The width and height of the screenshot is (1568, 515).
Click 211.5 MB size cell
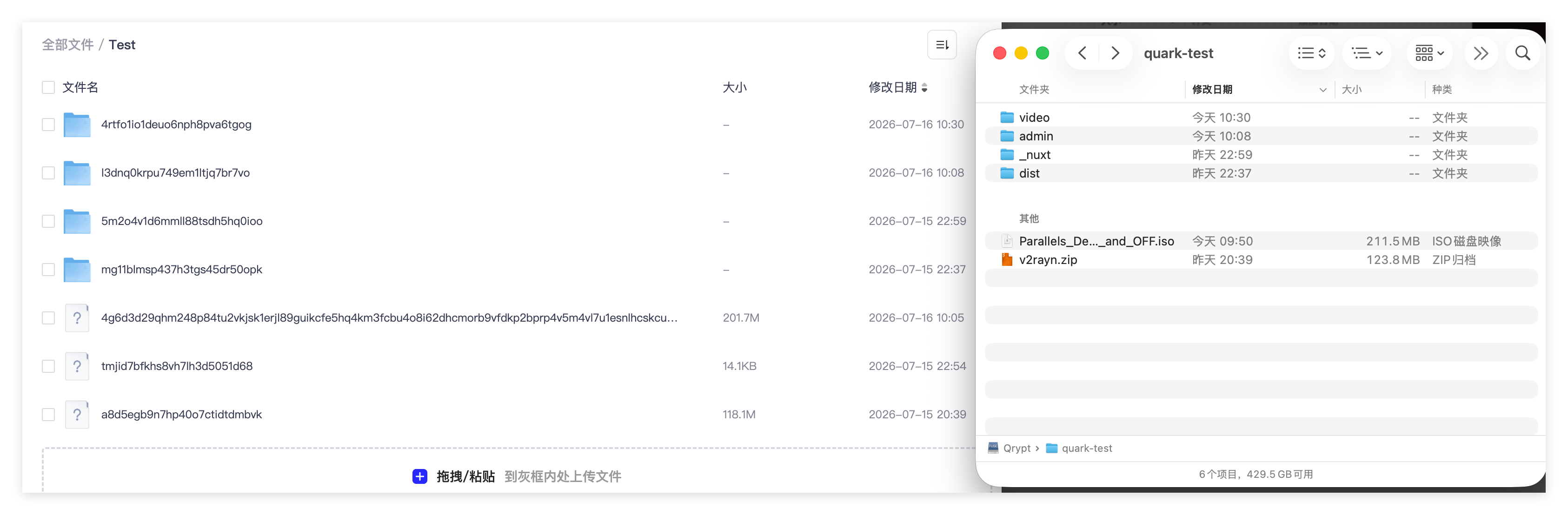point(1393,242)
